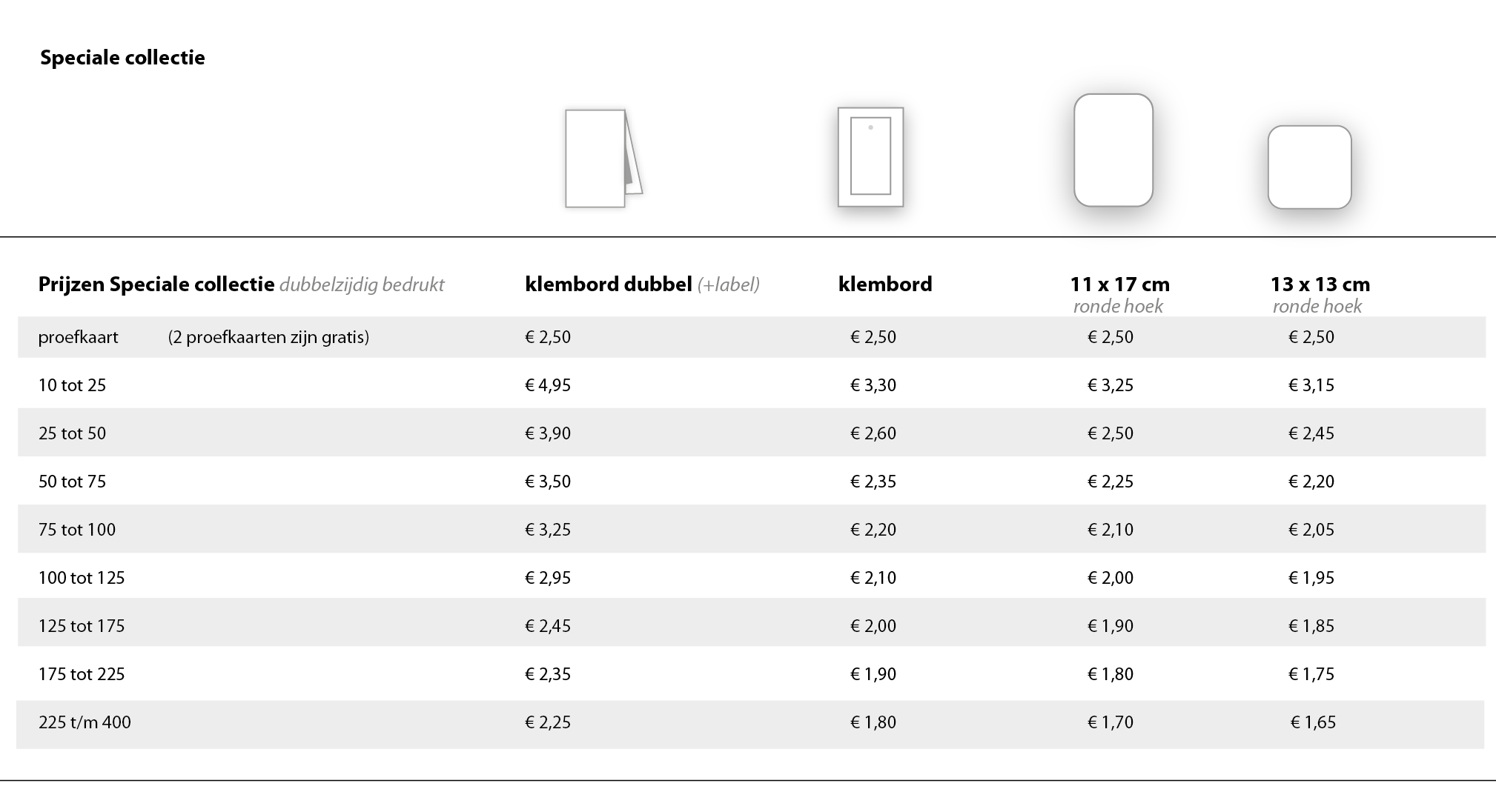The height and width of the screenshot is (812, 1496).
Task: Click the klembord dubbel column header
Action: coord(642,284)
